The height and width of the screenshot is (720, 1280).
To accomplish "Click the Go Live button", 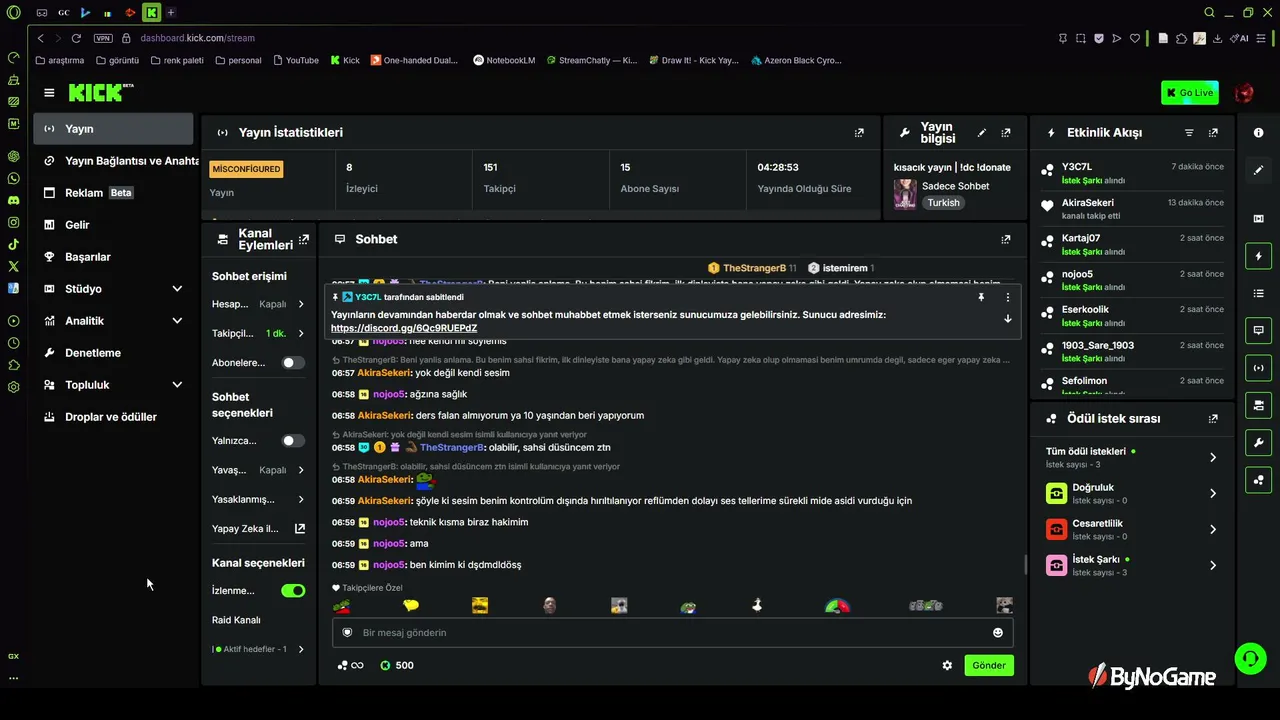I will pos(1190,93).
